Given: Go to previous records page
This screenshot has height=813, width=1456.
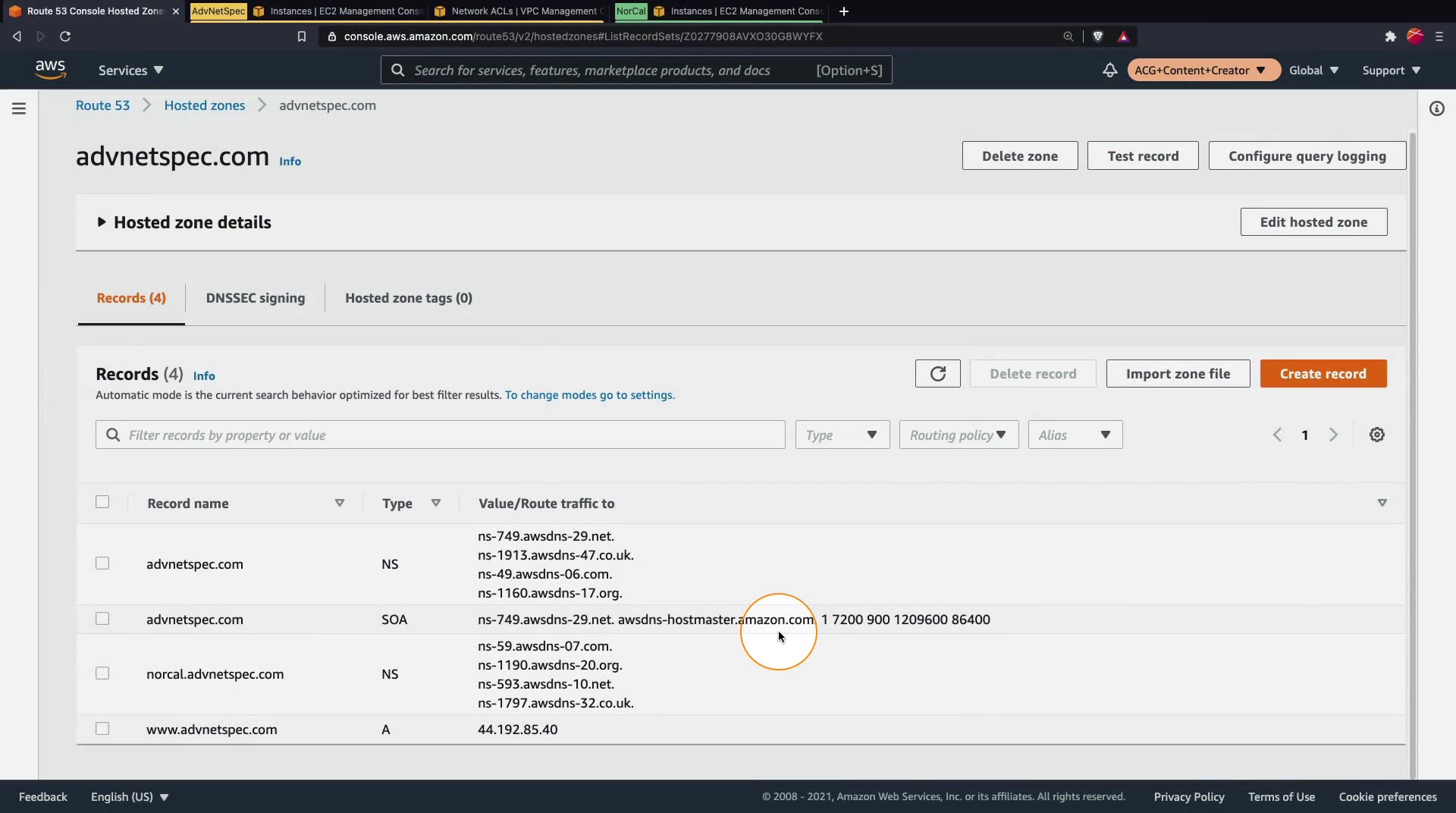Looking at the screenshot, I should tap(1278, 435).
